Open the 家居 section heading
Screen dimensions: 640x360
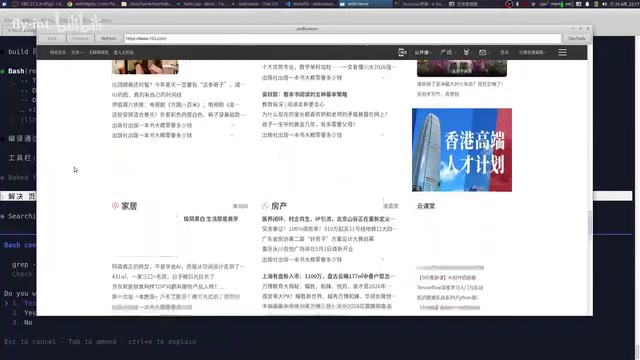pos(129,206)
